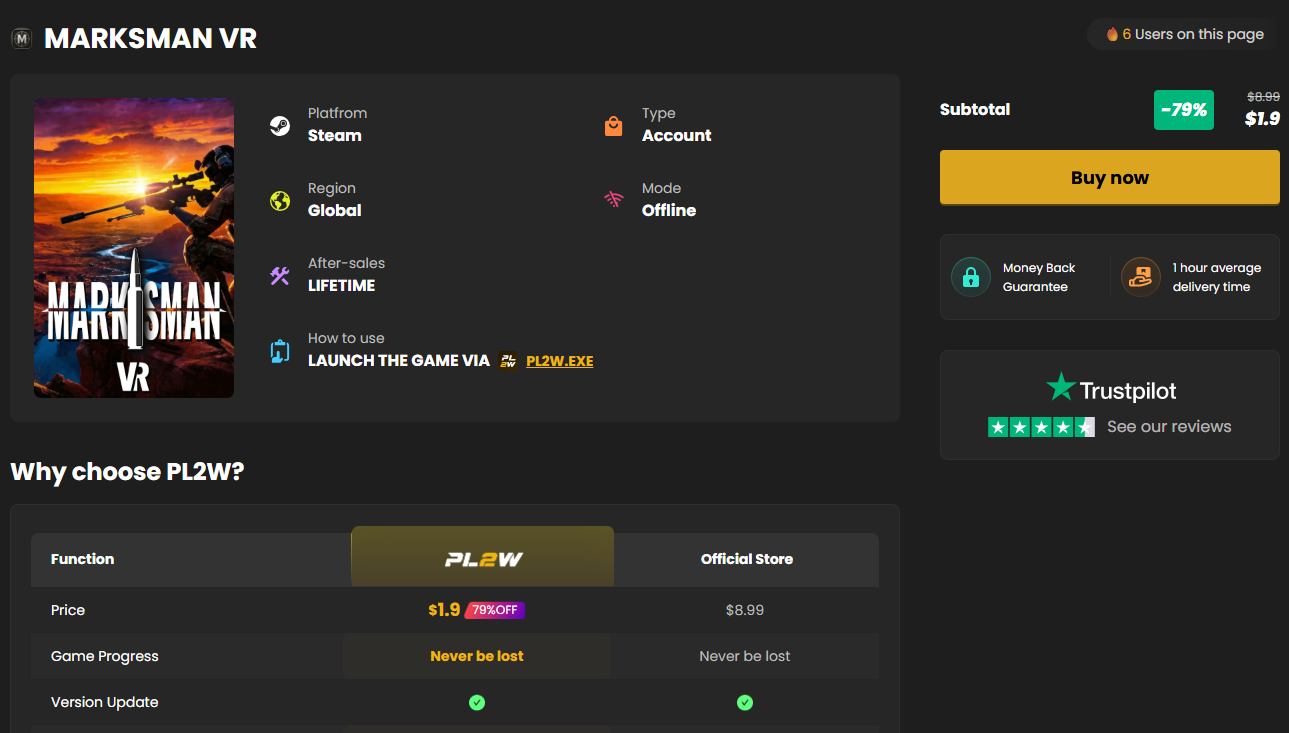
Task: Click the flame icon beside users count
Action: [x=1112, y=34]
